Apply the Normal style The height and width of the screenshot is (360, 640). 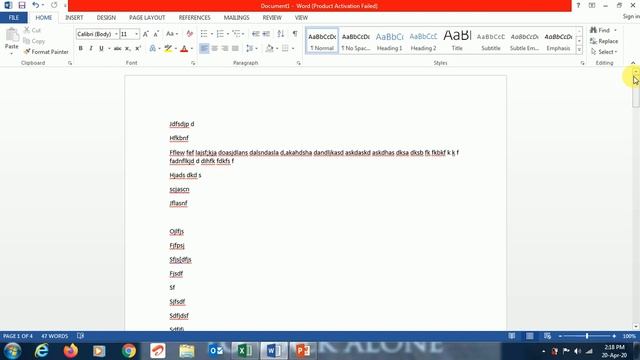tap(322, 40)
